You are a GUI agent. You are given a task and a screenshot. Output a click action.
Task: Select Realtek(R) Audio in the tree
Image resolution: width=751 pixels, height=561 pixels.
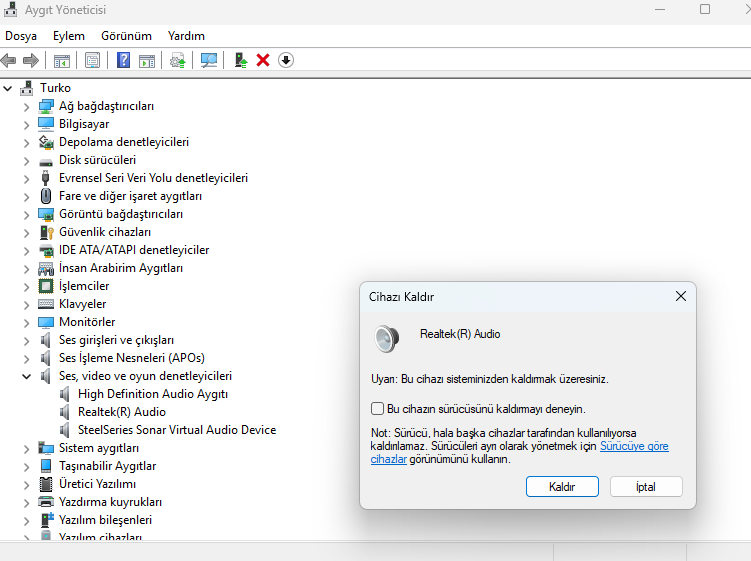pos(122,412)
